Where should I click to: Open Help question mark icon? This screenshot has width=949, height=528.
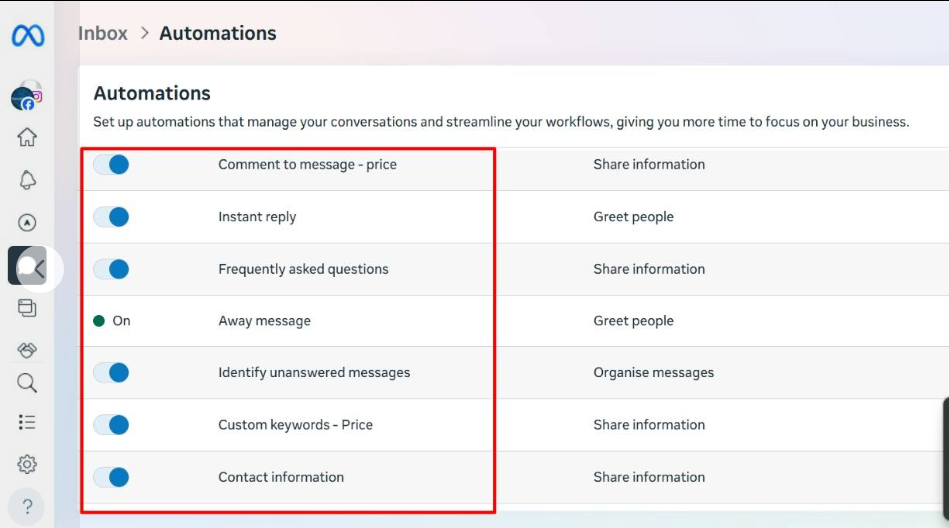[x=27, y=506]
